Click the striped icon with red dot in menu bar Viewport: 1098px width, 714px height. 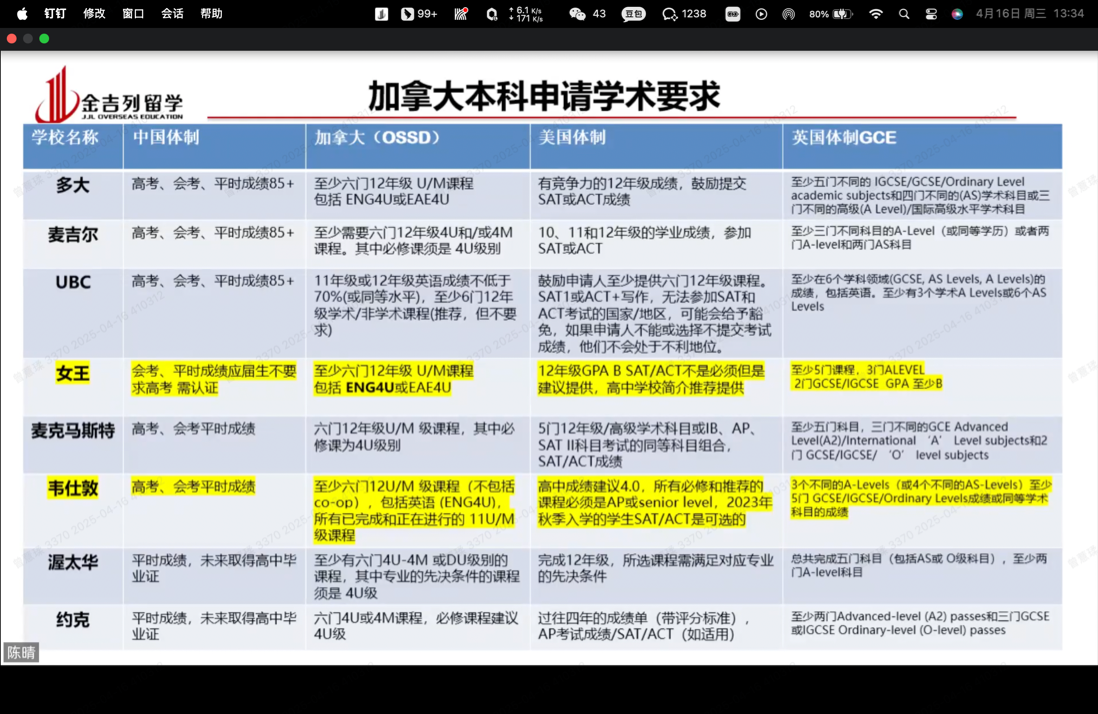tap(461, 13)
